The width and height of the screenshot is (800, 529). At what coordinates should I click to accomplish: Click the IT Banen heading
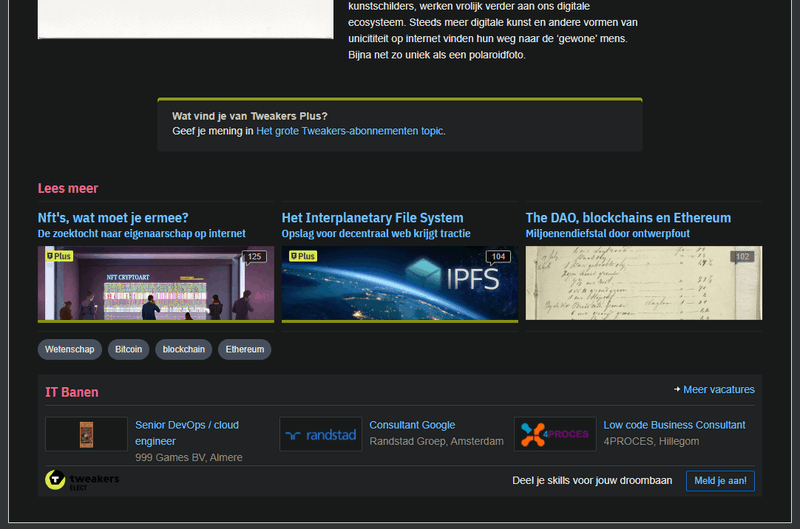click(x=72, y=392)
